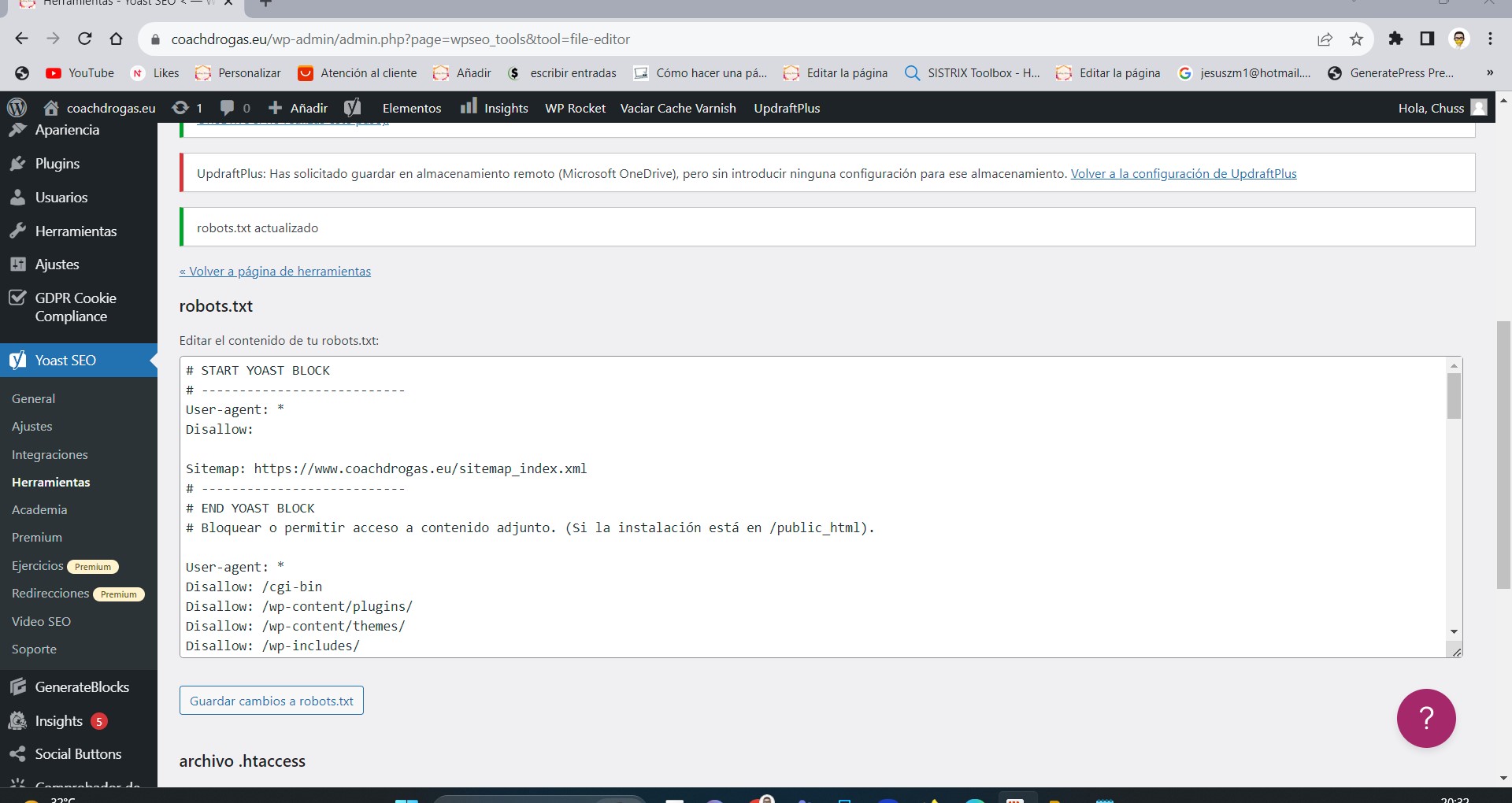Open the SISTRIX Toolbox bookmark

973,72
